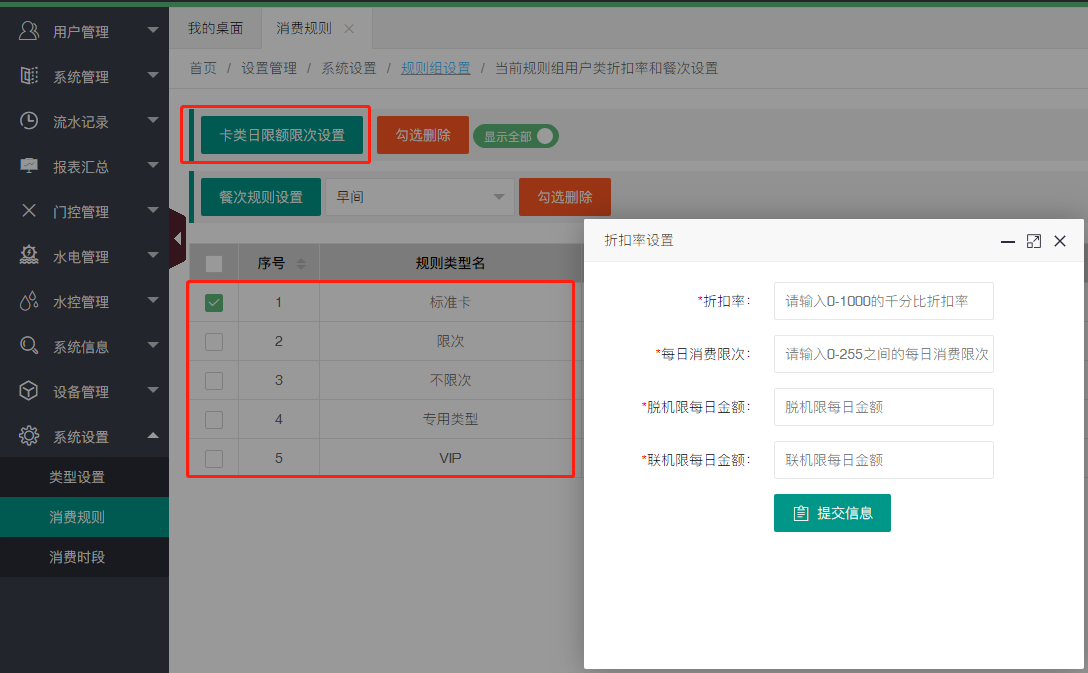Open the 门控管理 section icon
Screen dimensions: 1088x673
pyautogui.click(x=27, y=210)
